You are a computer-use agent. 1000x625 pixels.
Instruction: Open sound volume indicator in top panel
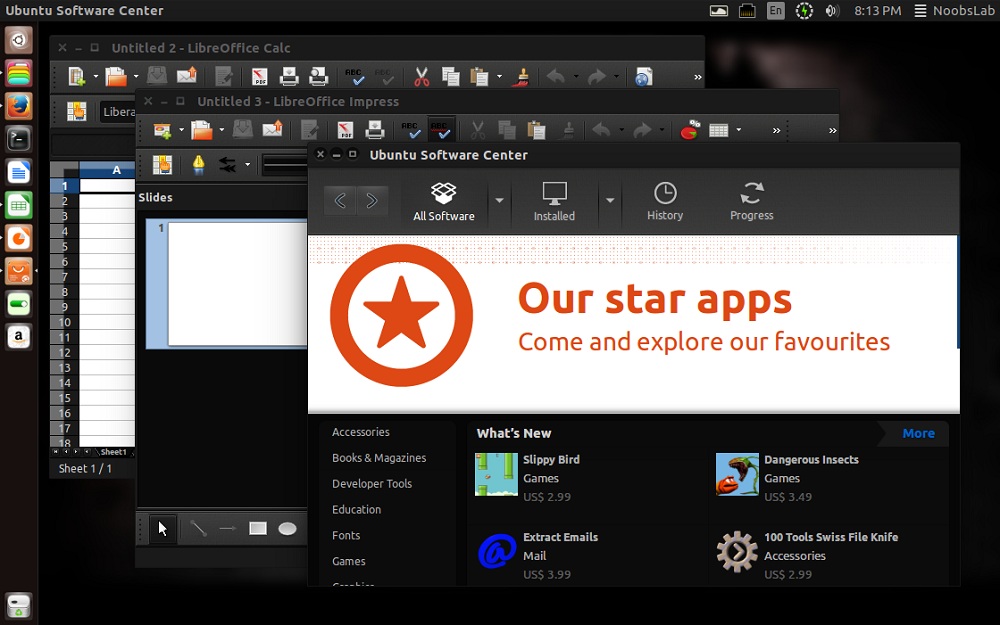(x=832, y=11)
